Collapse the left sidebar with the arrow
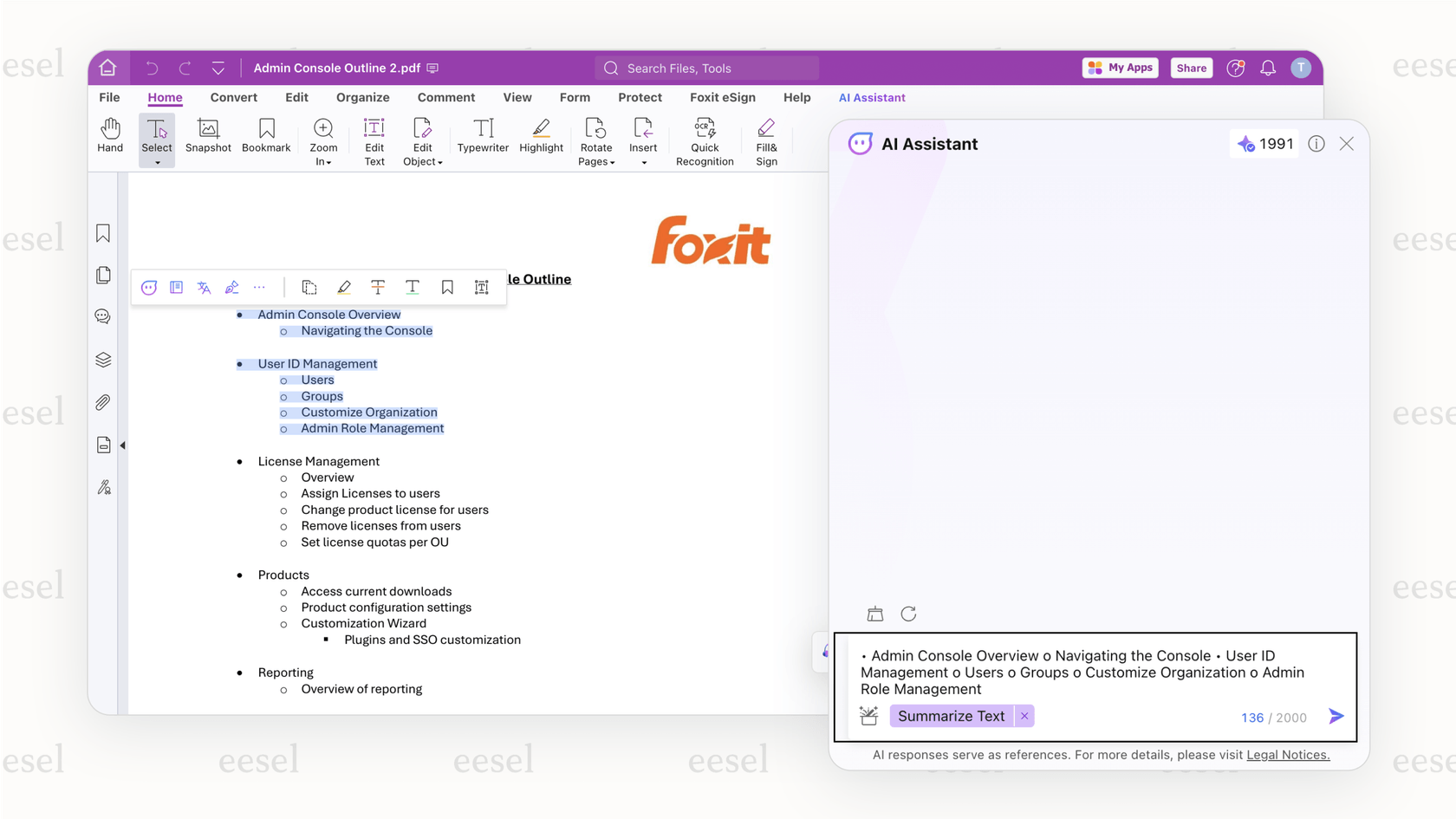The width and height of the screenshot is (1456, 819). point(122,445)
